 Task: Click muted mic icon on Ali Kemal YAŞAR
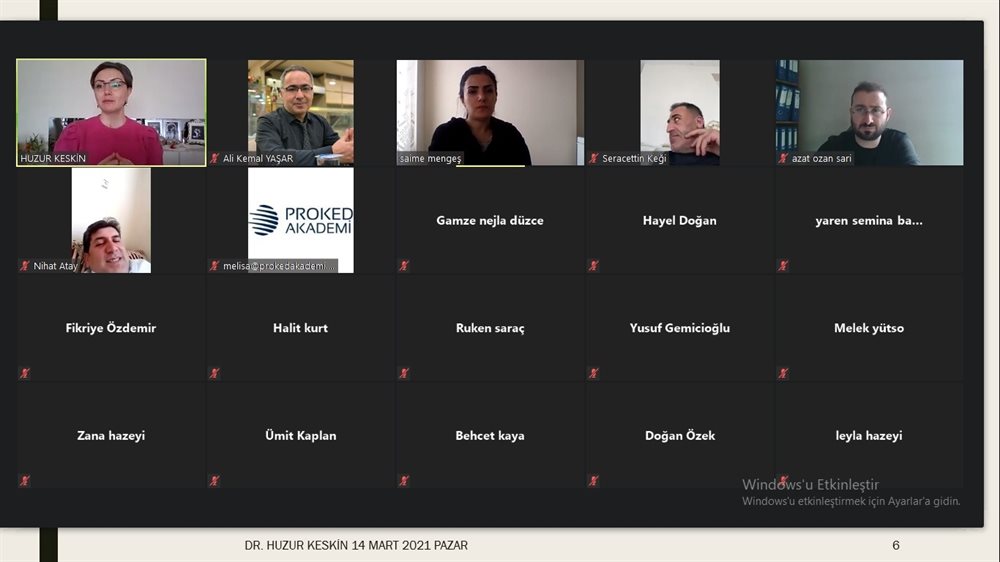(x=214, y=158)
